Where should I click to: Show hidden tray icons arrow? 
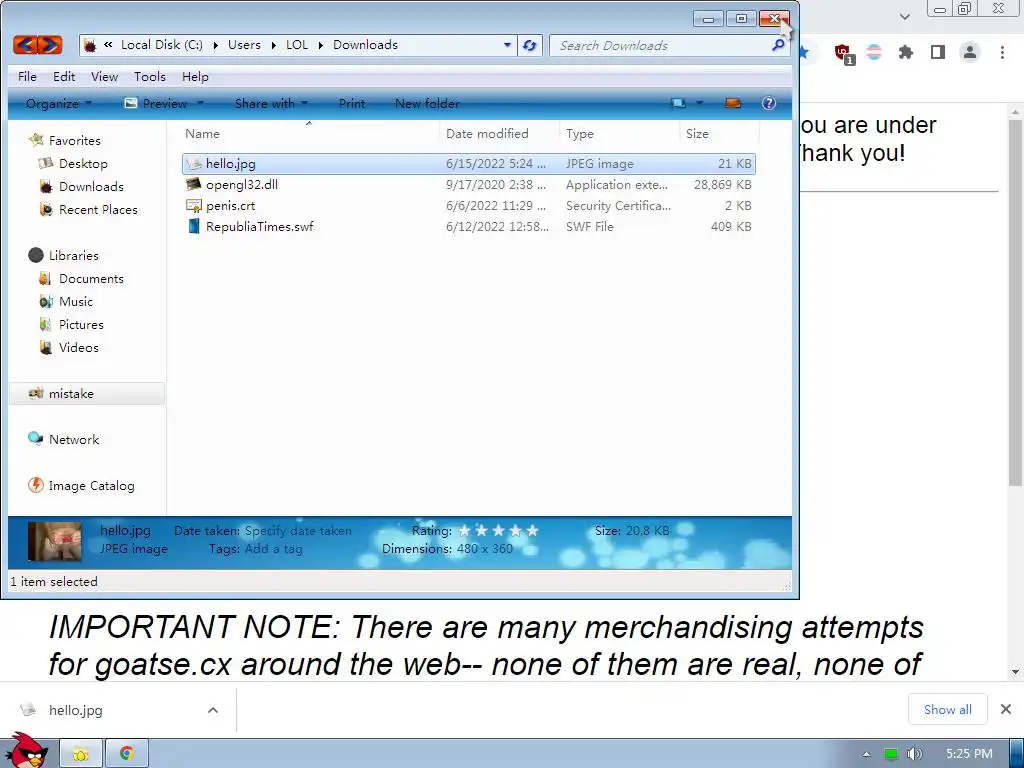point(866,754)
